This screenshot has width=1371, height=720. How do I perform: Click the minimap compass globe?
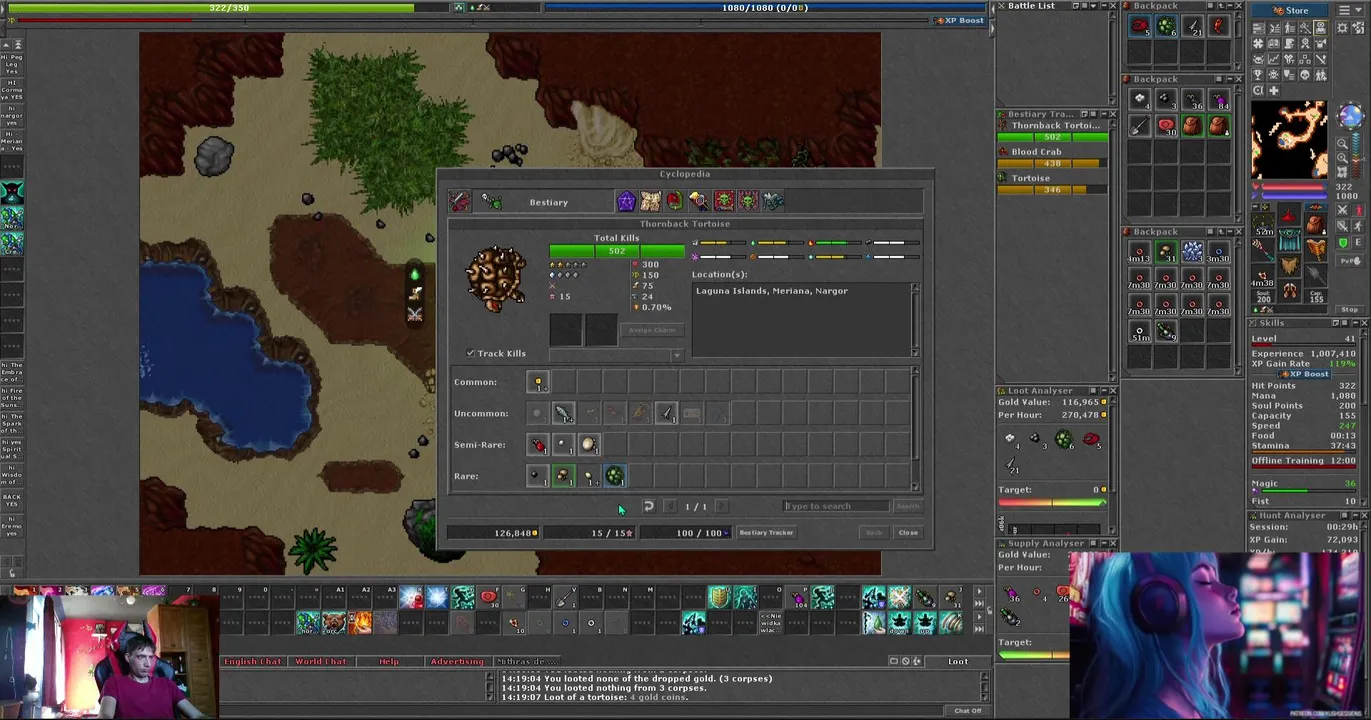click(x=1350, y=116)
